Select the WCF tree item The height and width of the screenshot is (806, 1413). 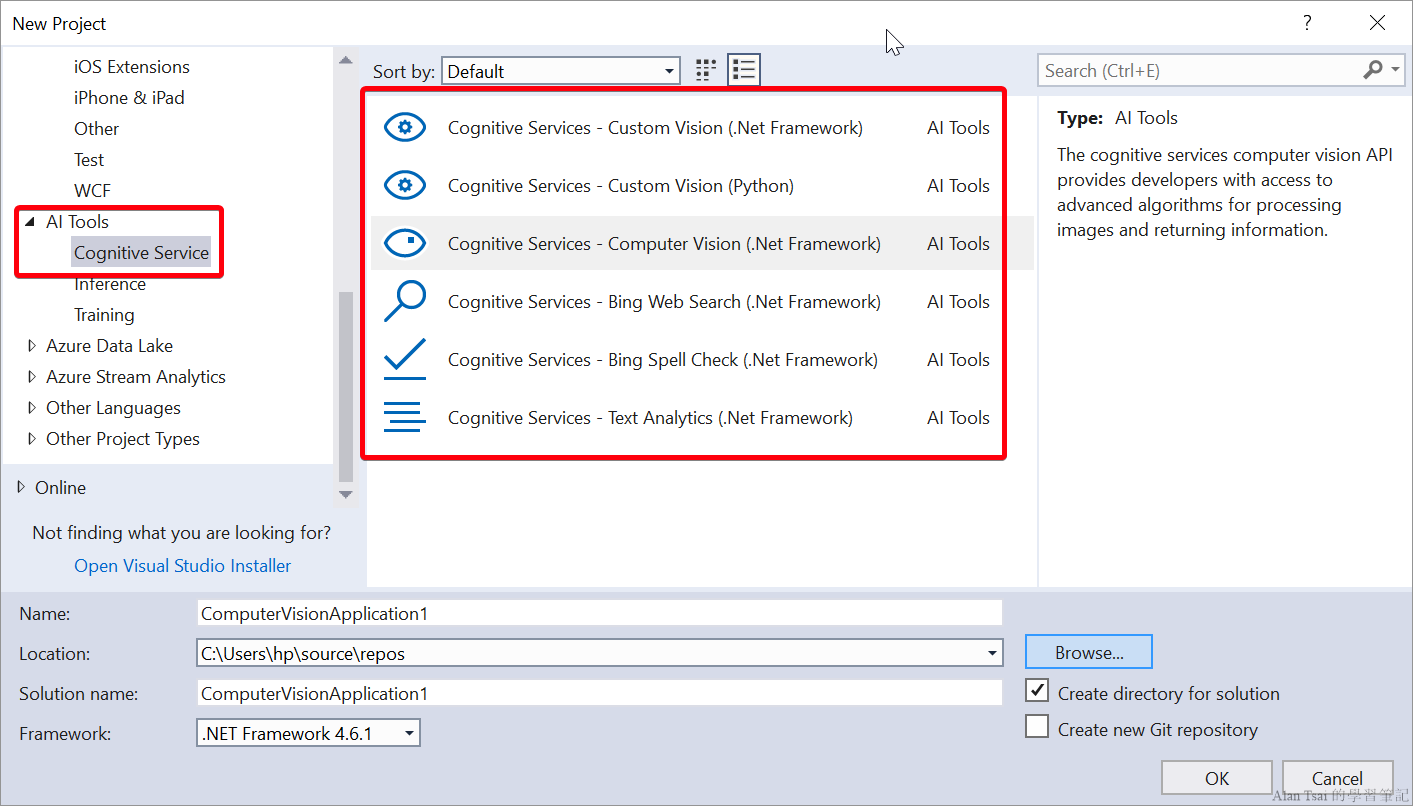pos(92,191)
